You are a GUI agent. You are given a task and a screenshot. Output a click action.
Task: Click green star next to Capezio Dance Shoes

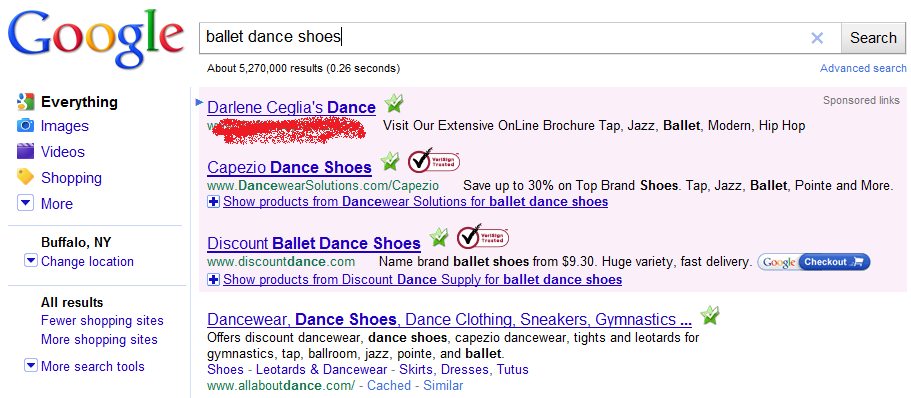[389, 161]
